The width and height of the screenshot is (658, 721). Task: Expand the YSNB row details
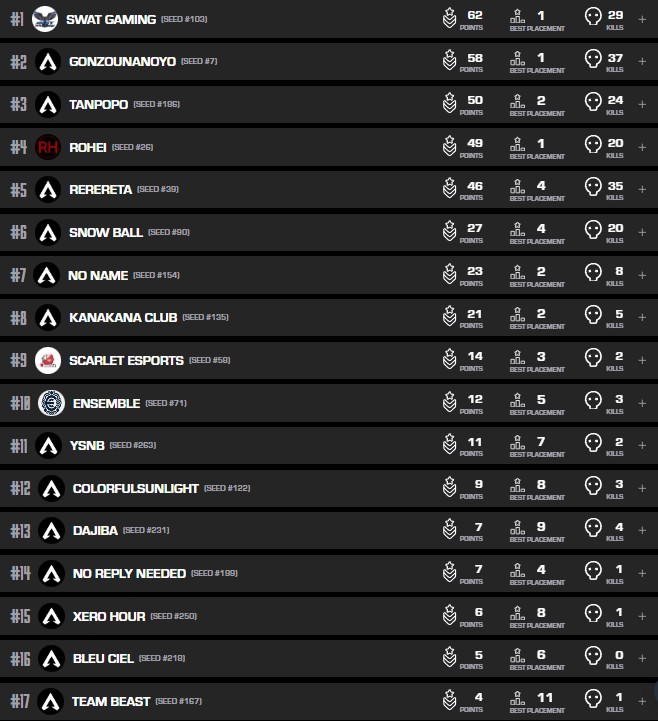coord(642,445)
